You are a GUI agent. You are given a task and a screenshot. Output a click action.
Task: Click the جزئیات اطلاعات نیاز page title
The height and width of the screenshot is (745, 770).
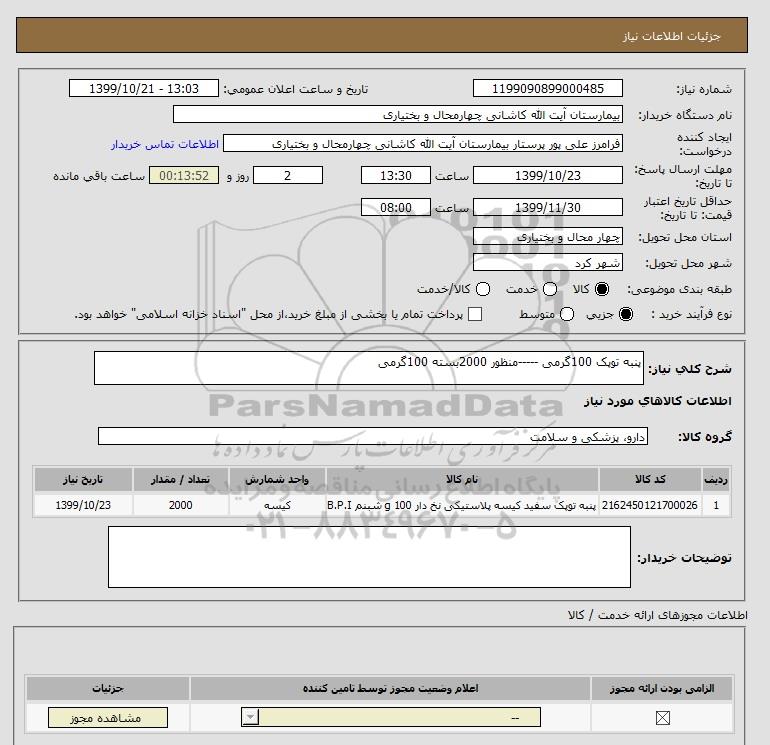point(671,36)
